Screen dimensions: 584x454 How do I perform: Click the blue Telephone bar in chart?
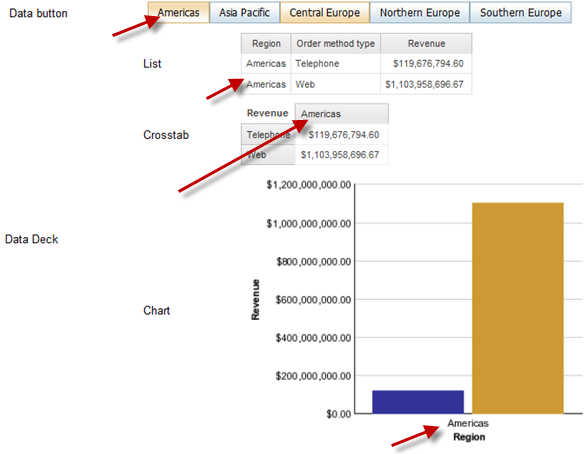(418, 402)
